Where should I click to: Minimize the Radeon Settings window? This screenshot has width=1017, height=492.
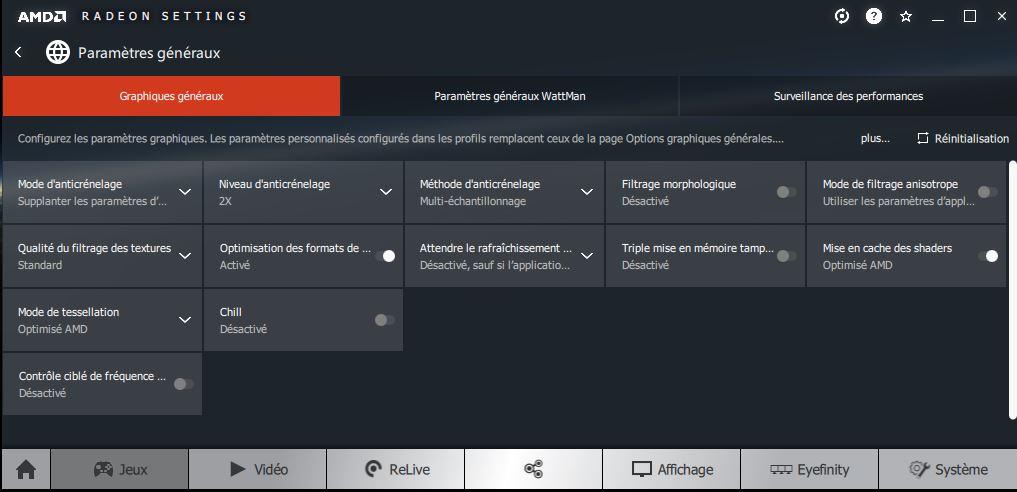click(x=938, y=18)
